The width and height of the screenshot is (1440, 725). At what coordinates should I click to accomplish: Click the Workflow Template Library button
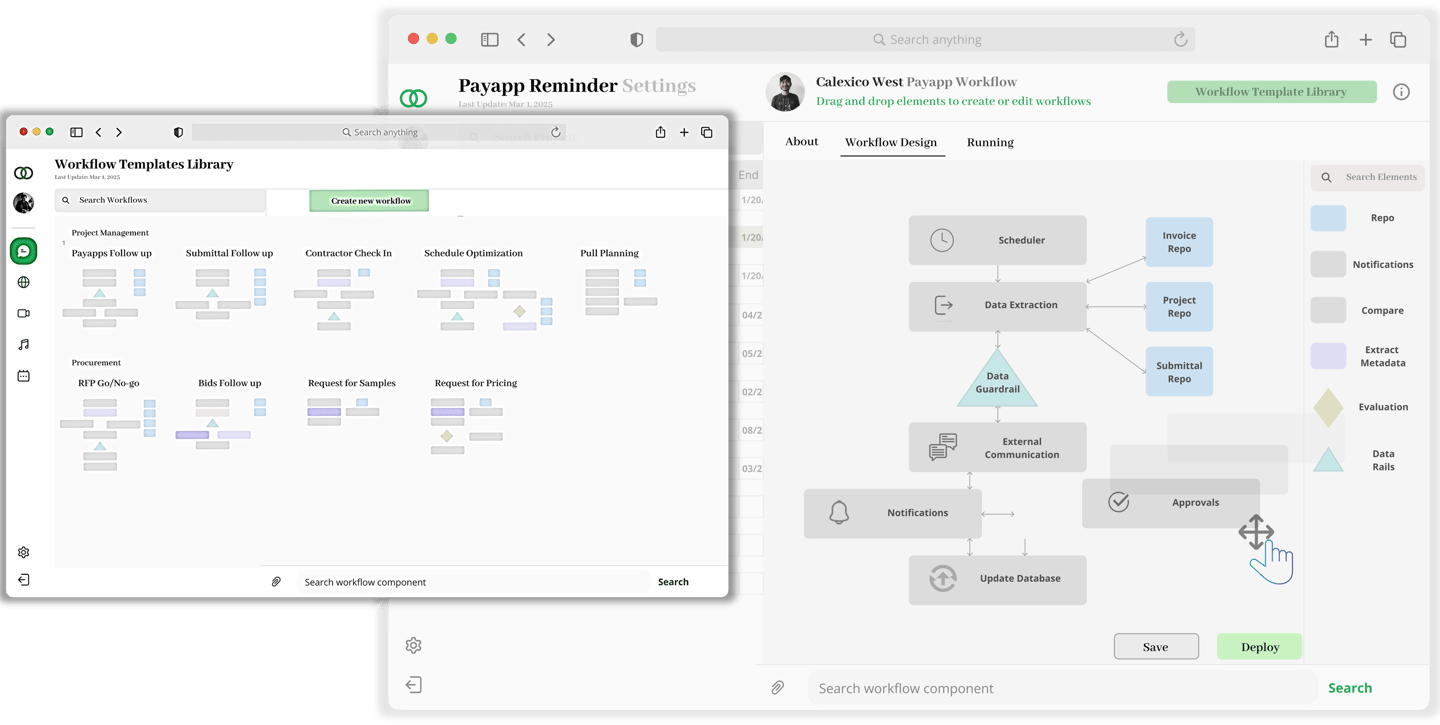coord(1271,92)
